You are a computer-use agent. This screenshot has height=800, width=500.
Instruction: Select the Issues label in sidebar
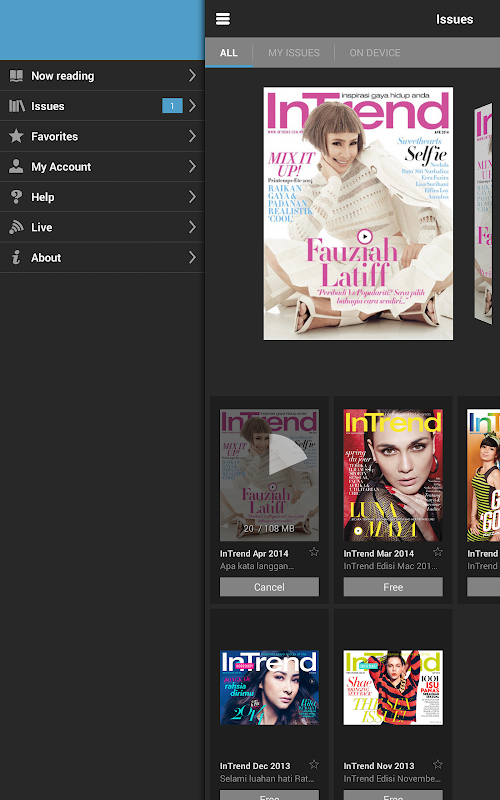pyautogui.click(x=48, y=106)
